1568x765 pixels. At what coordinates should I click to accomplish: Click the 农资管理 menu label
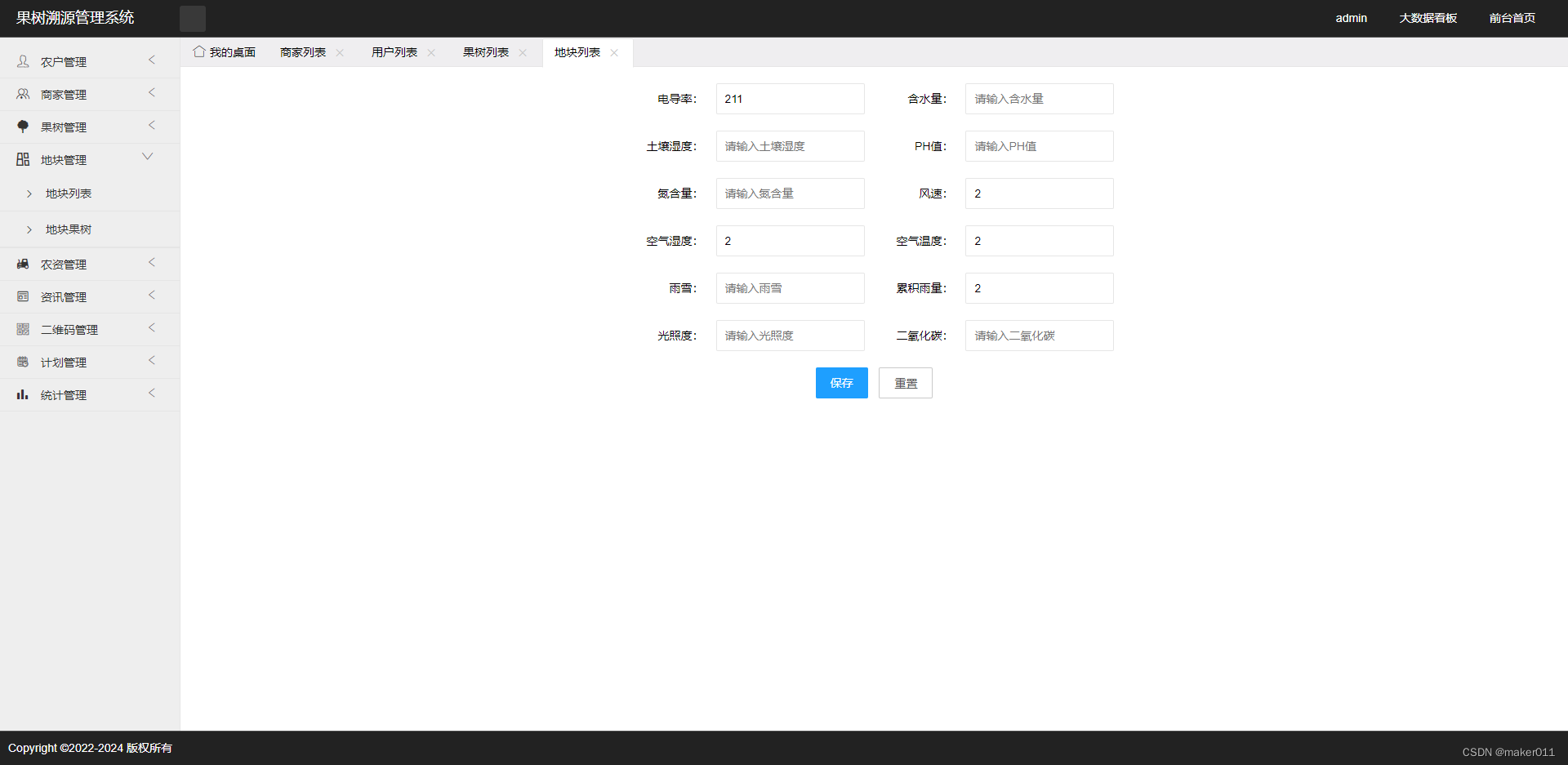64,265
